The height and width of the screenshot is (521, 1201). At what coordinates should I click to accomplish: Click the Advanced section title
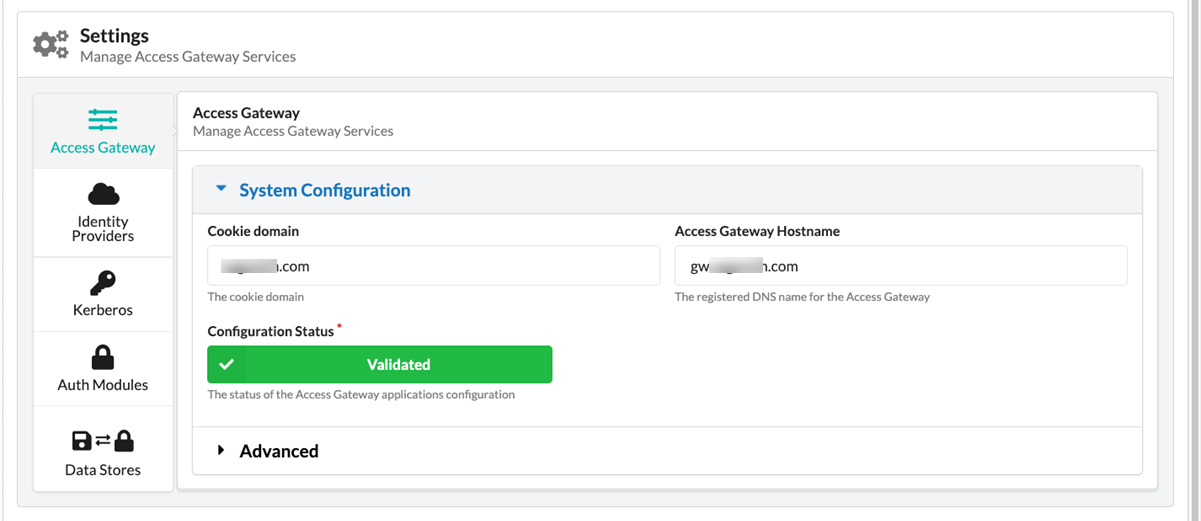(279, 451)
